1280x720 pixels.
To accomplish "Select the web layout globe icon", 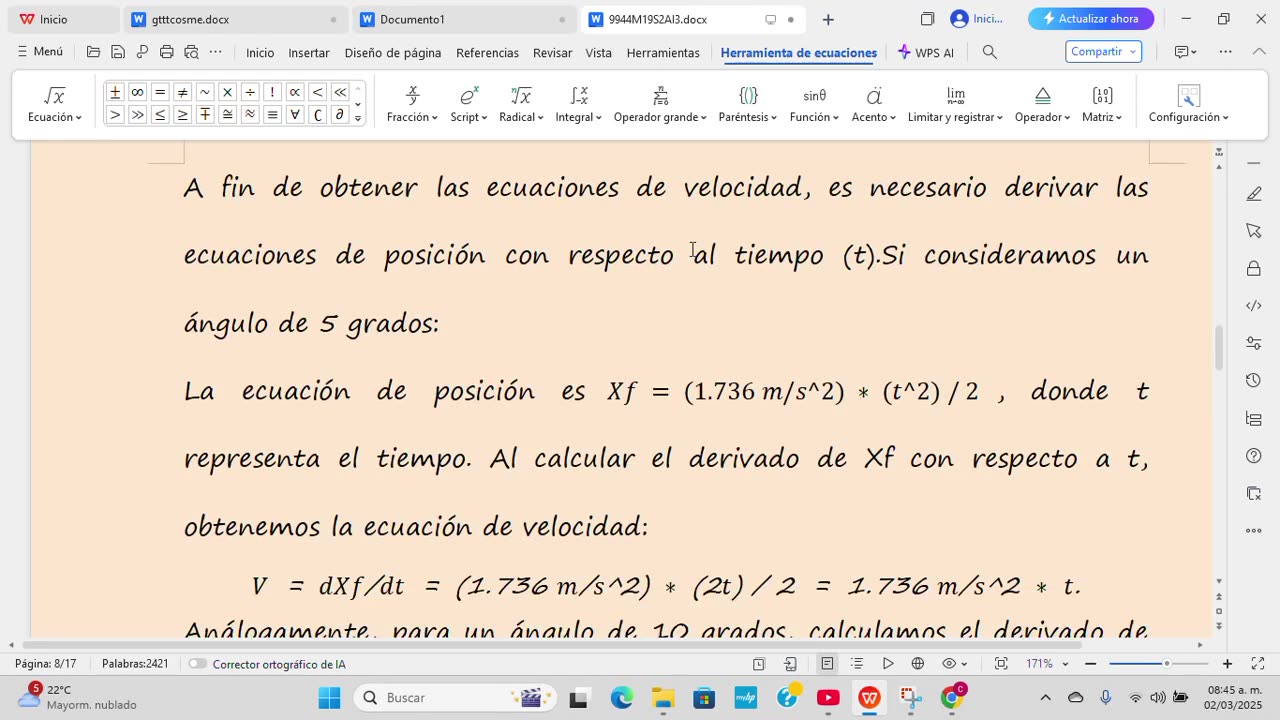I will tap(918, 664).
